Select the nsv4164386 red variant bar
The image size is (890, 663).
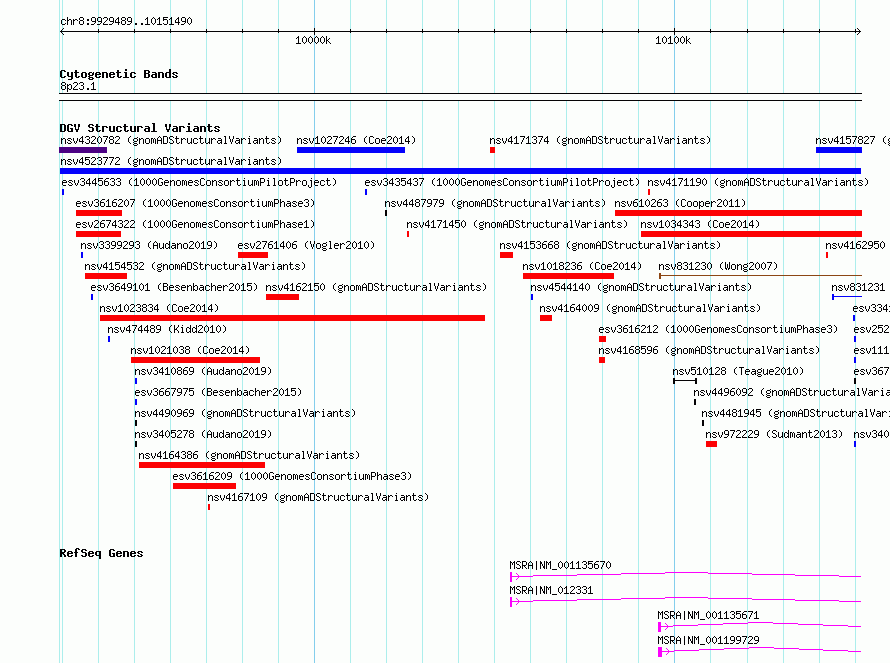(201, 465)
